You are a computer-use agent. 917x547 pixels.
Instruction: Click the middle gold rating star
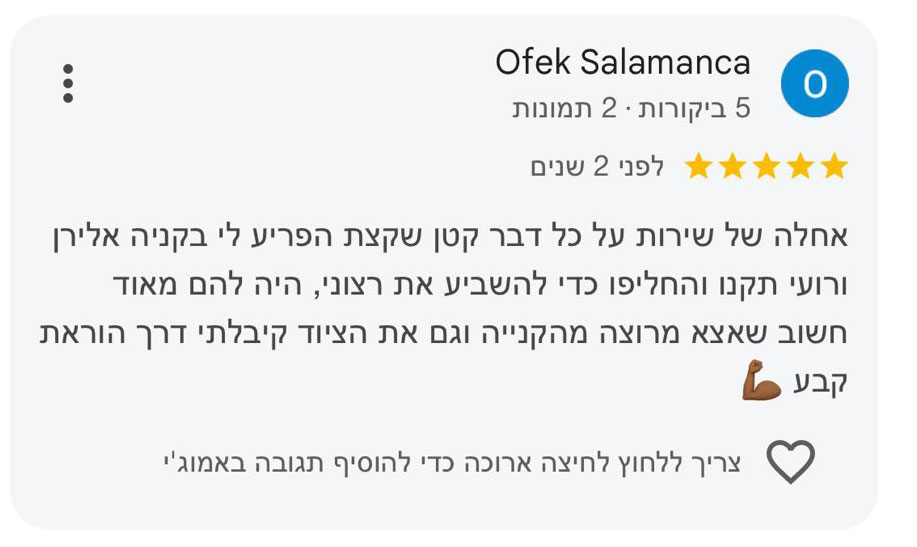766,166
